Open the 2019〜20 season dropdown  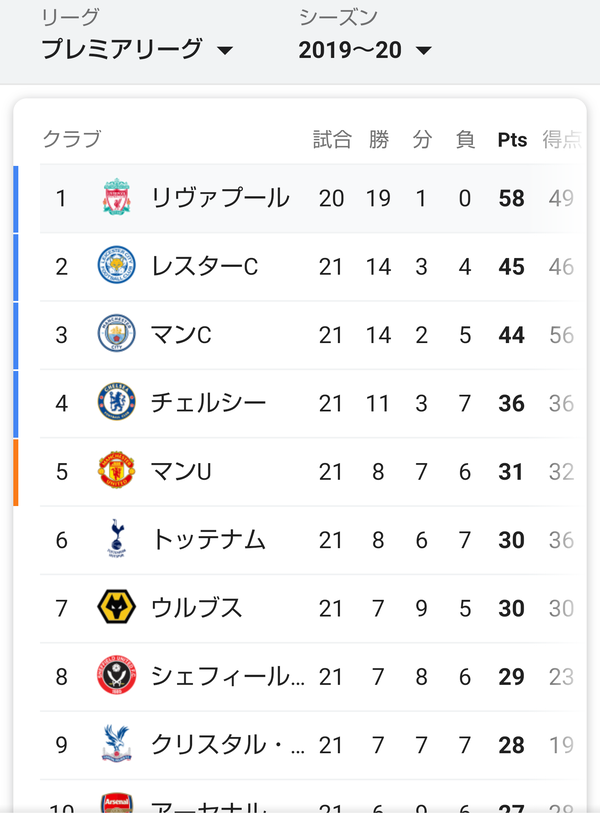click(365, 50)
